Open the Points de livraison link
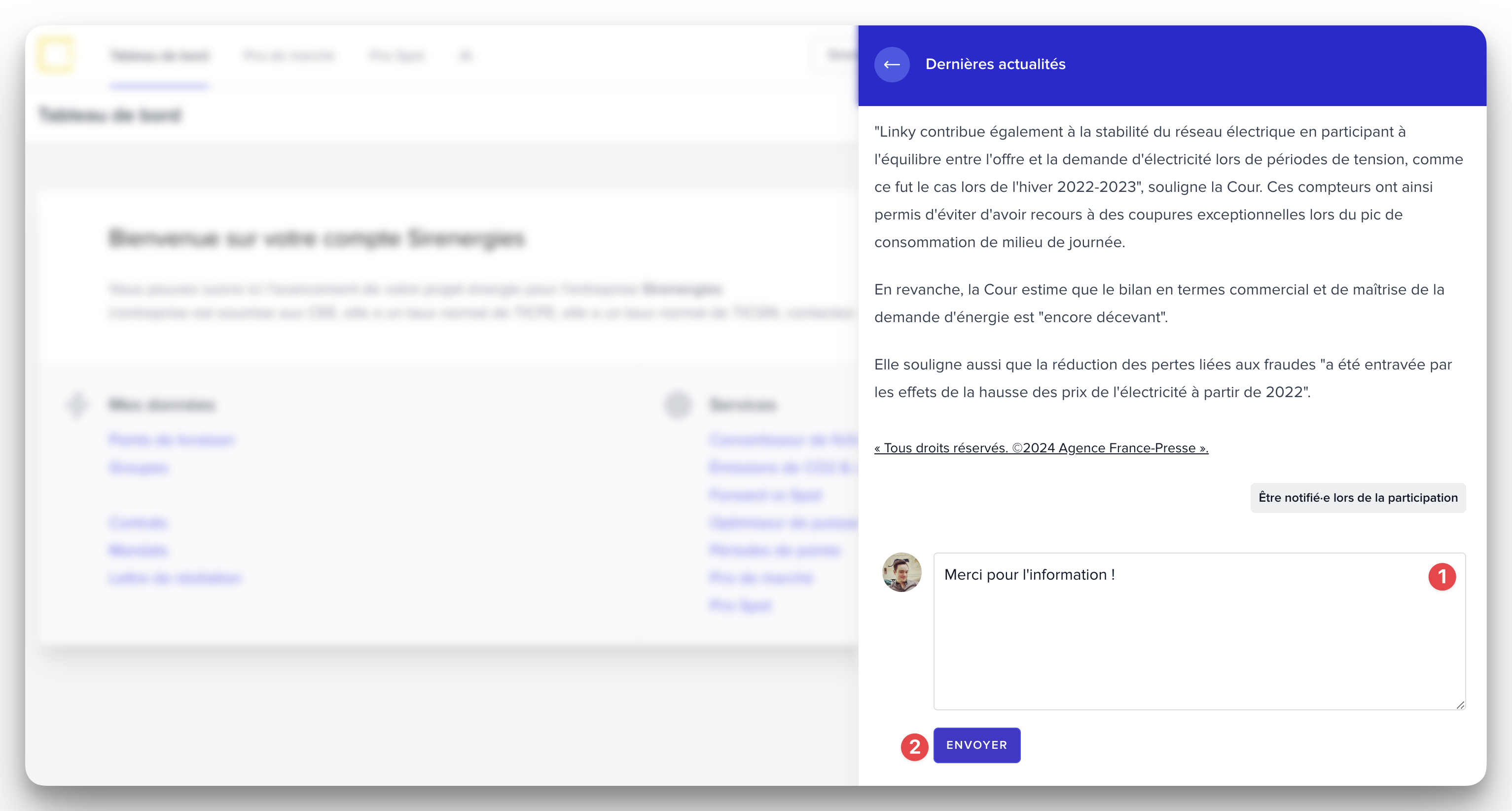 coord(172,440)
